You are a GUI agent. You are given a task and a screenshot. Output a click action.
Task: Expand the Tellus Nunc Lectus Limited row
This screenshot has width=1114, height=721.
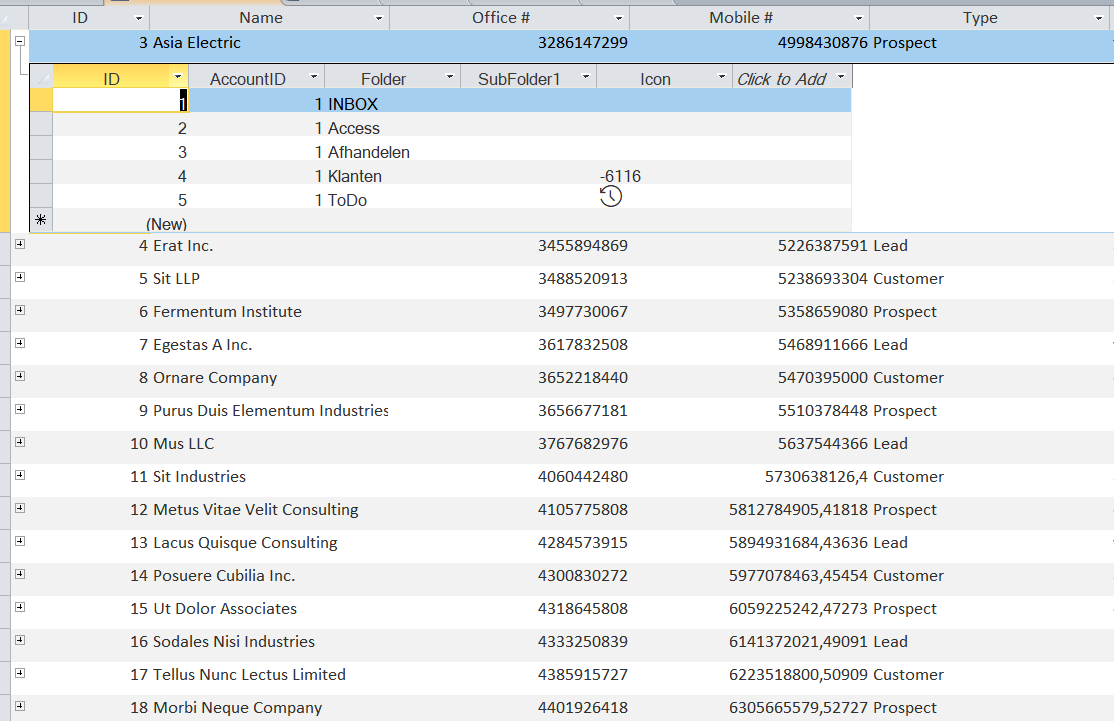(x=20, y=673)
